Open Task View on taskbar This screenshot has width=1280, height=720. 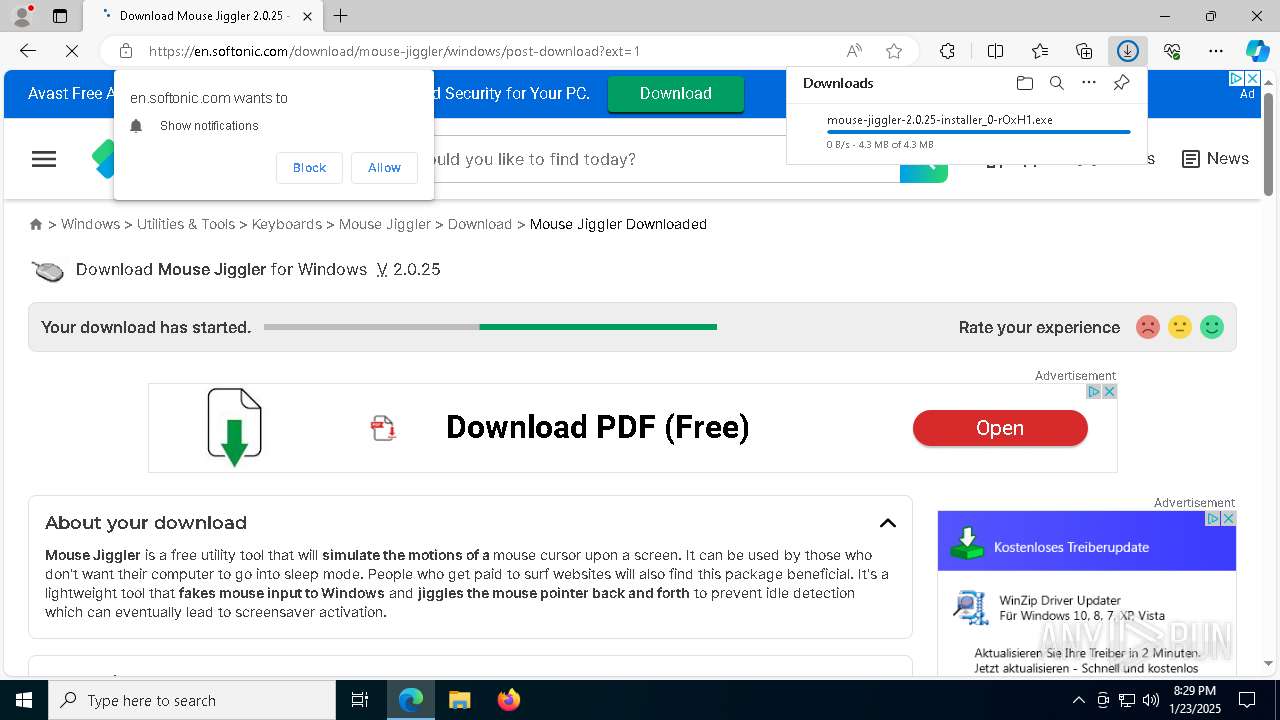[x=360, y=700]
